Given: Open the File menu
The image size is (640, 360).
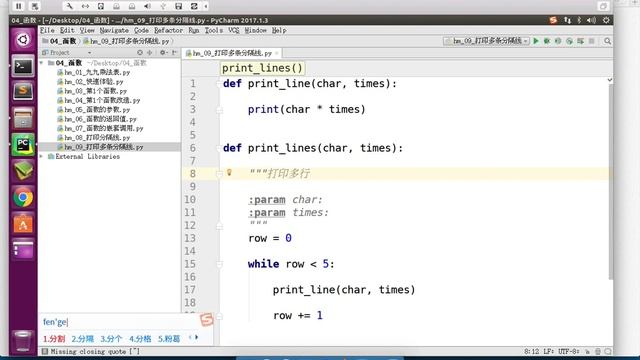Looking at the screenshot, I should tap(47, 30).
